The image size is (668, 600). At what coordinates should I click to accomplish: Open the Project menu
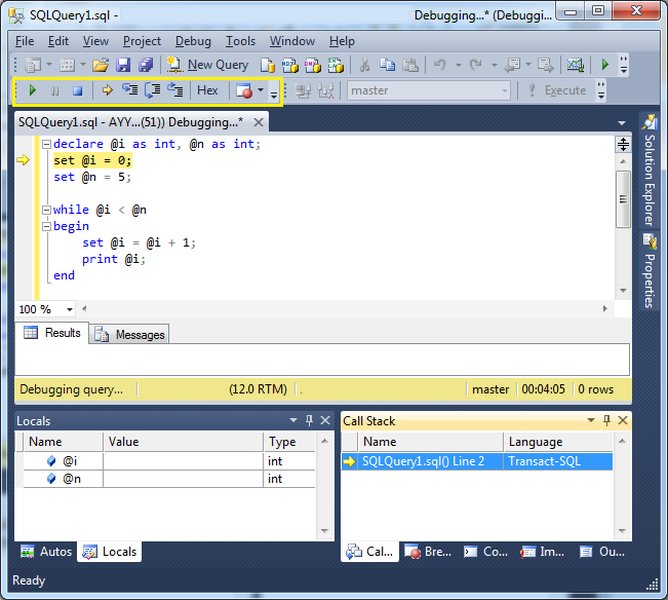(142, 41)
